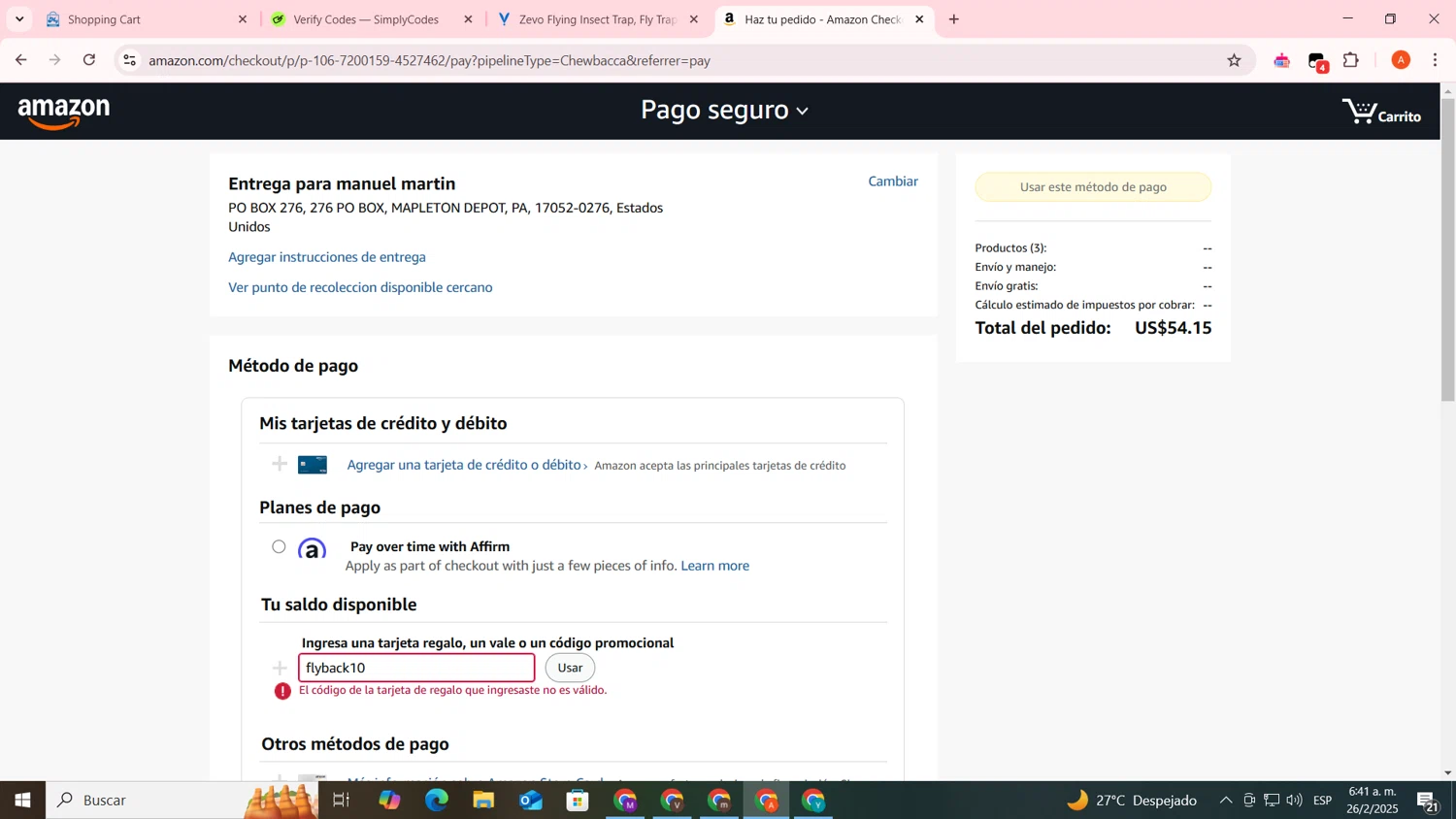Click plus icon beside gift card field
This screenshot has height=819, width=1456.
coord(280,668)
